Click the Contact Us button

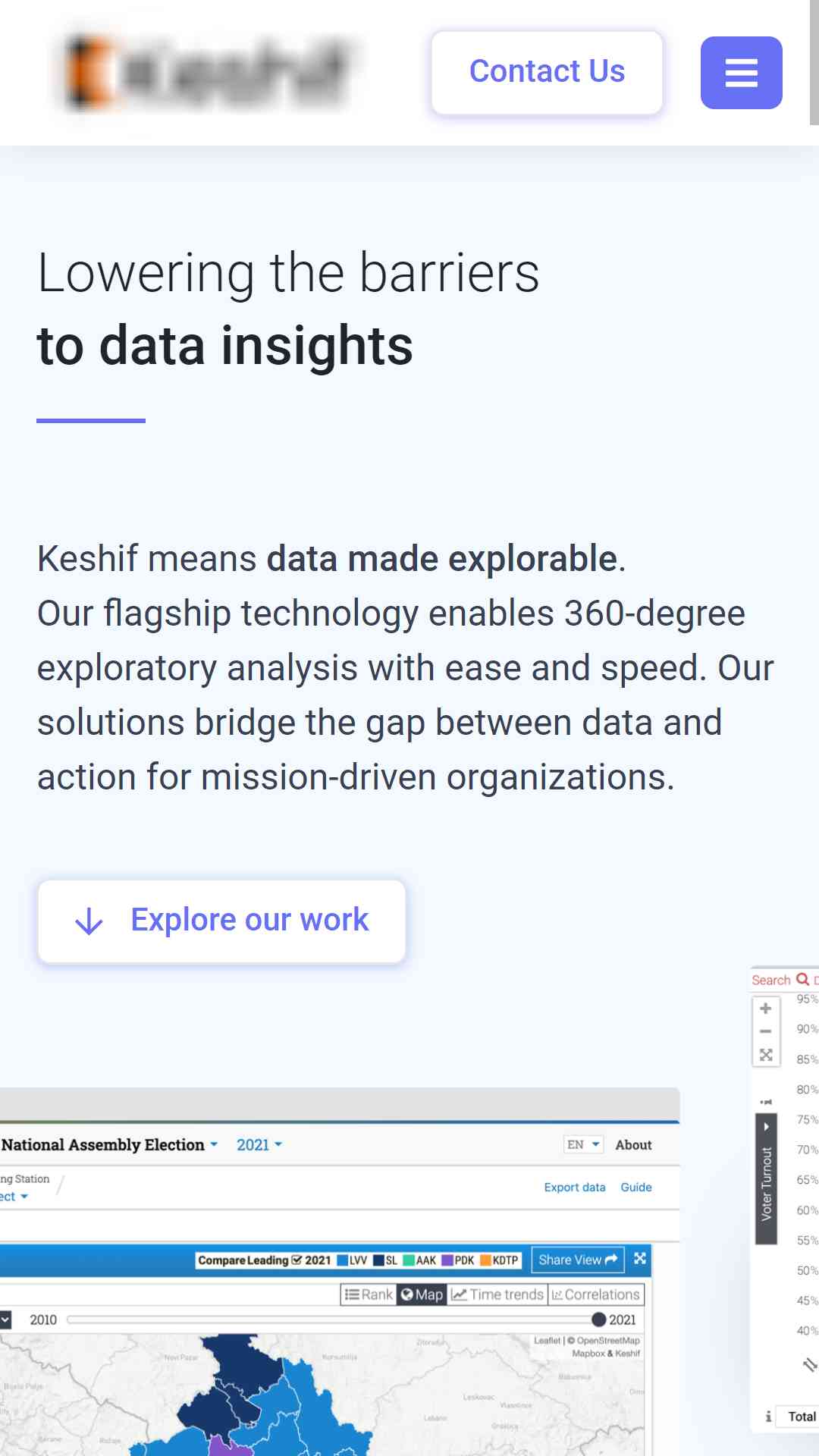(x=547, y=72)
